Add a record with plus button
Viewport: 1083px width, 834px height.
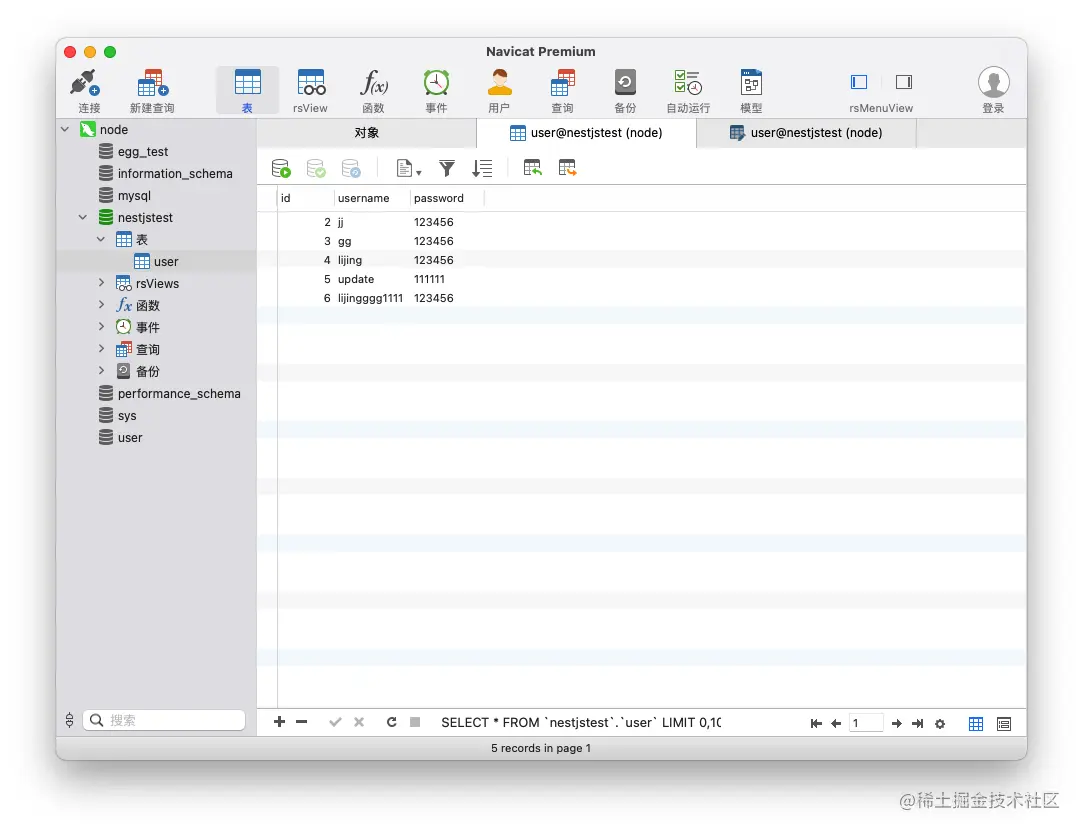pyautogui.click(x=279, y=721)
